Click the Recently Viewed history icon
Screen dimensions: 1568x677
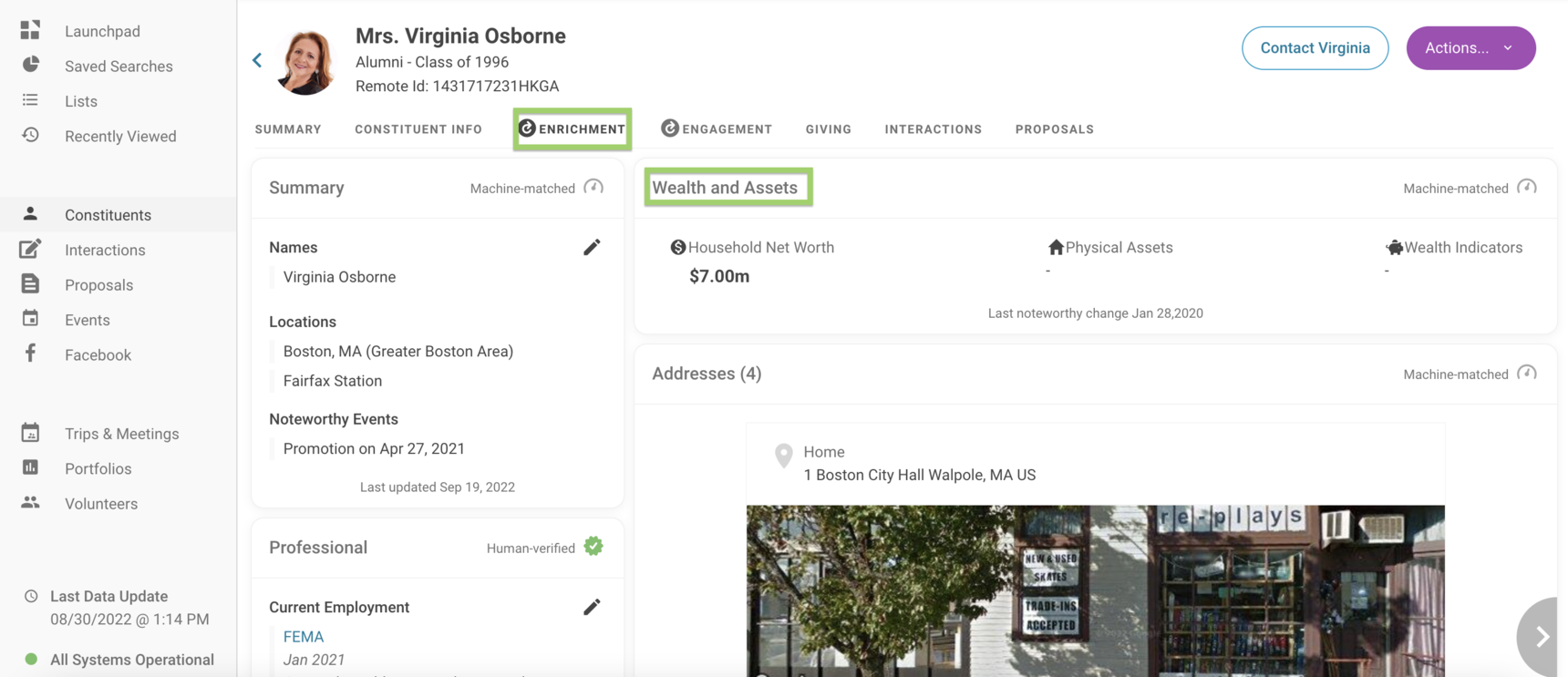pos(30,135)
